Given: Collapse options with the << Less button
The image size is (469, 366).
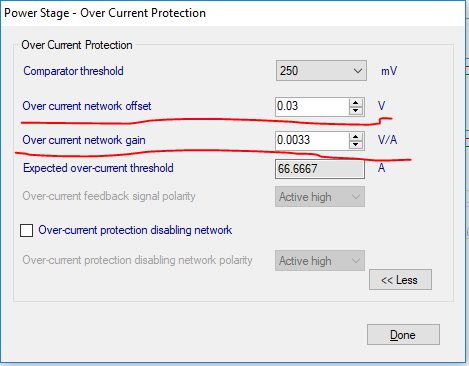Looking at the screenshot, I should (400, 280).
